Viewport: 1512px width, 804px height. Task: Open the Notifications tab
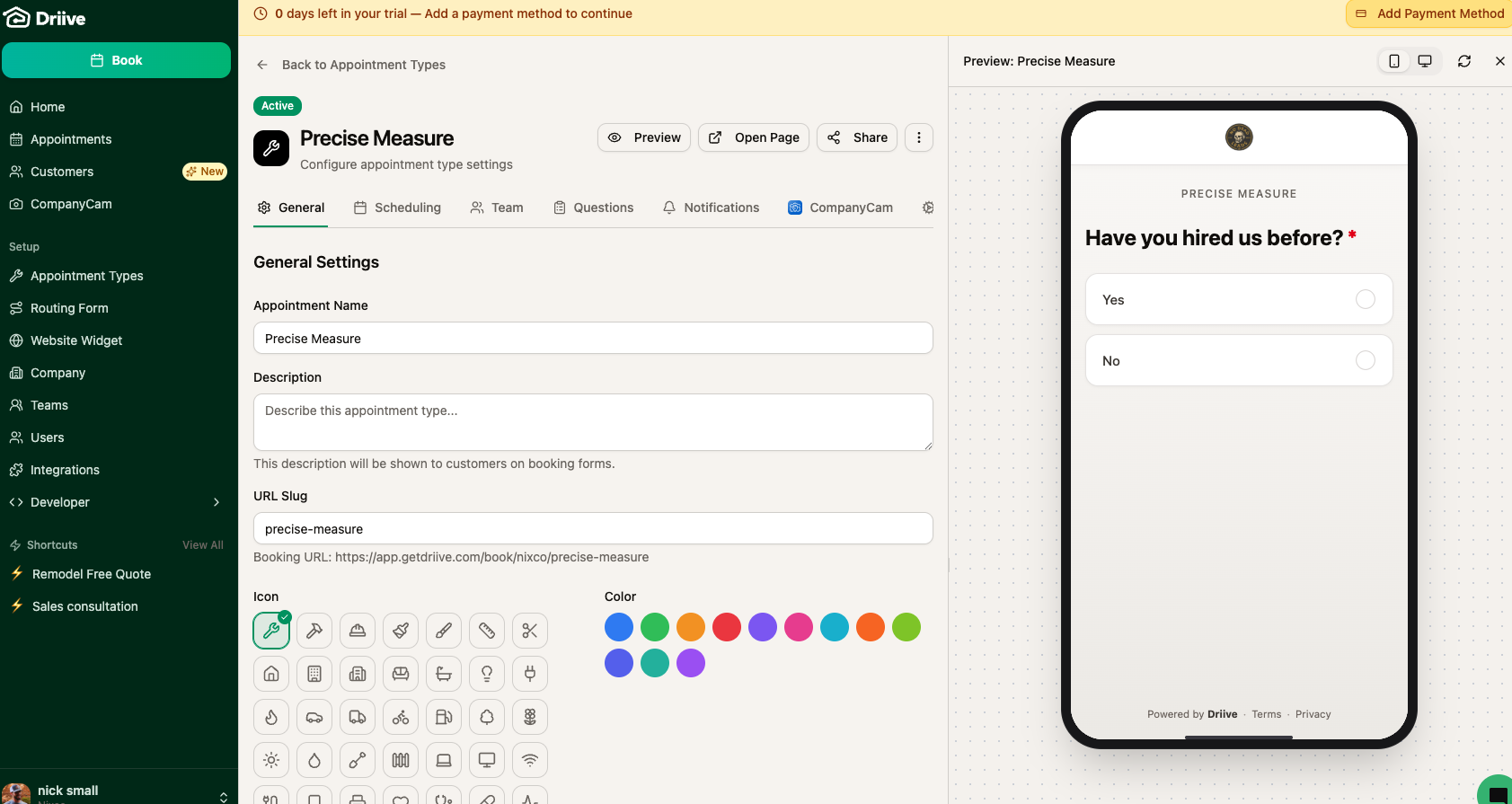pos(712,208)
